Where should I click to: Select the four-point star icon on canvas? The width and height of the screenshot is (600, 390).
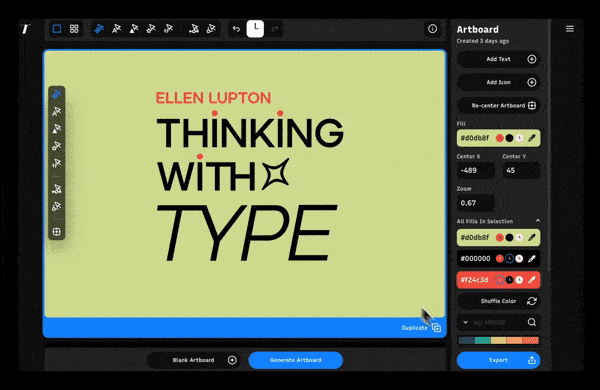276,173
